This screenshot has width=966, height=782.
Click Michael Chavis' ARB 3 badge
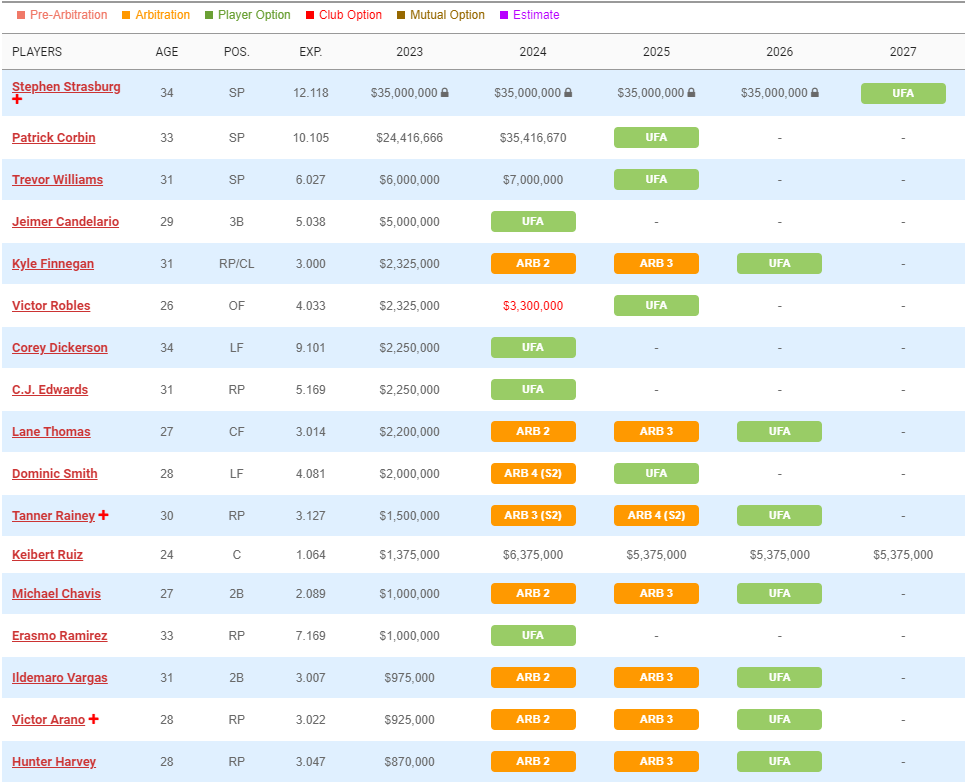pos(656,593)
